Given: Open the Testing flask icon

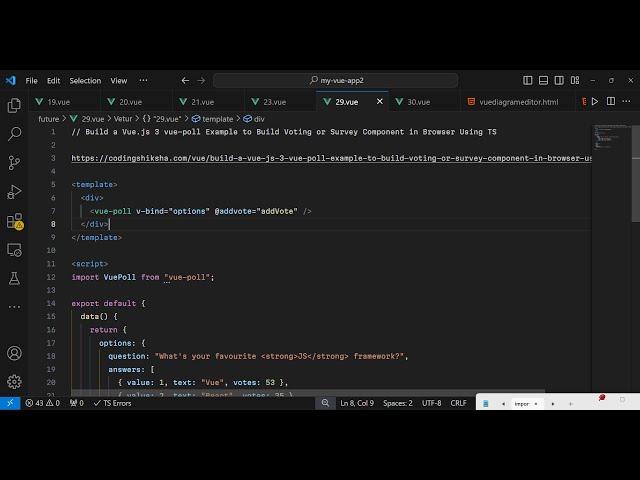Looking at the screenshot, I should tap(14, 278).
